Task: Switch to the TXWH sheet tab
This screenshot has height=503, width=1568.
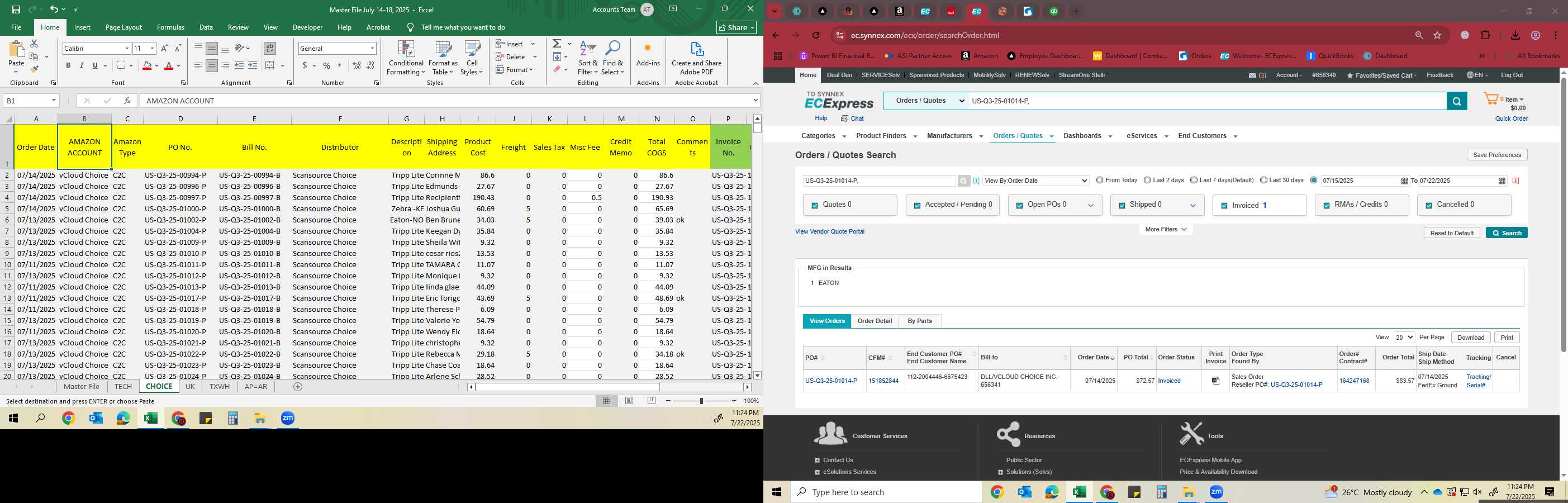Action: pos(220,387)
